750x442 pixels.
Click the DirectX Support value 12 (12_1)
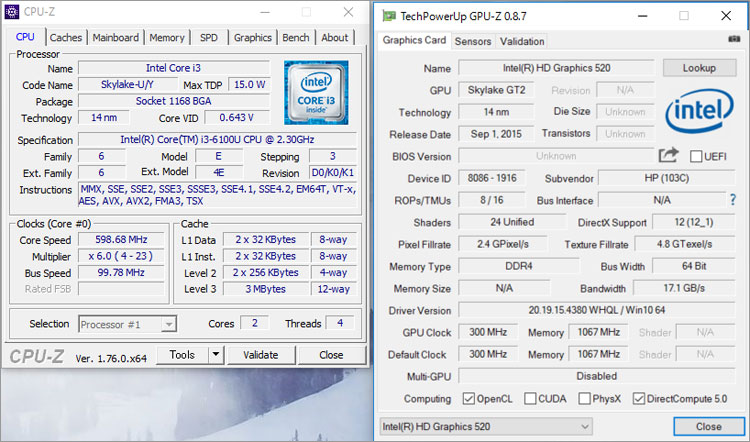pos(694,222)
